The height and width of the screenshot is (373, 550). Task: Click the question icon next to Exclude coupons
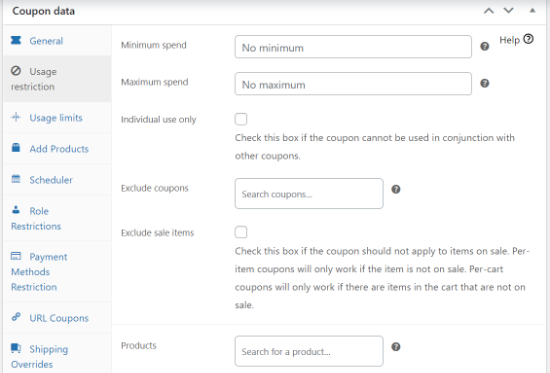pos(396,189)
